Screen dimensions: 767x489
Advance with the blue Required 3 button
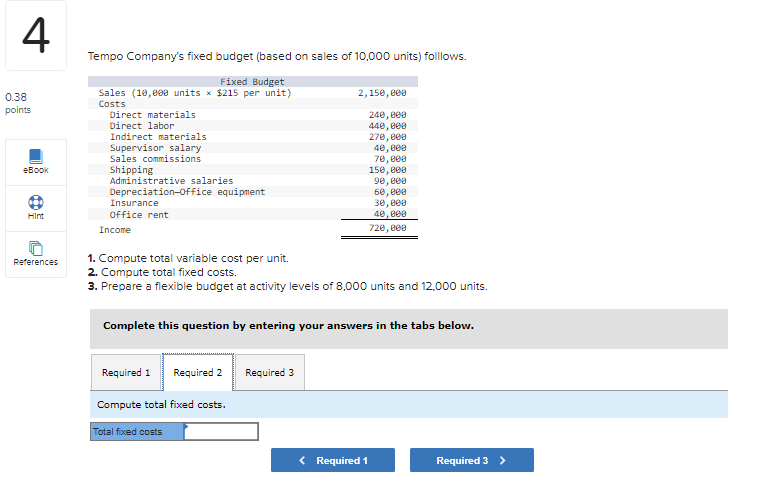pos(472,460)
